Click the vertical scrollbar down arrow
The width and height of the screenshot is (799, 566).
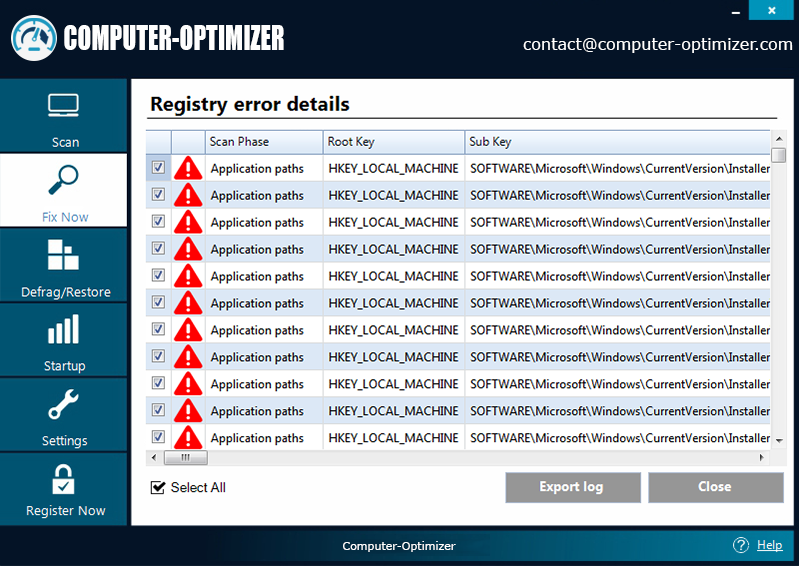click(779, 441)
